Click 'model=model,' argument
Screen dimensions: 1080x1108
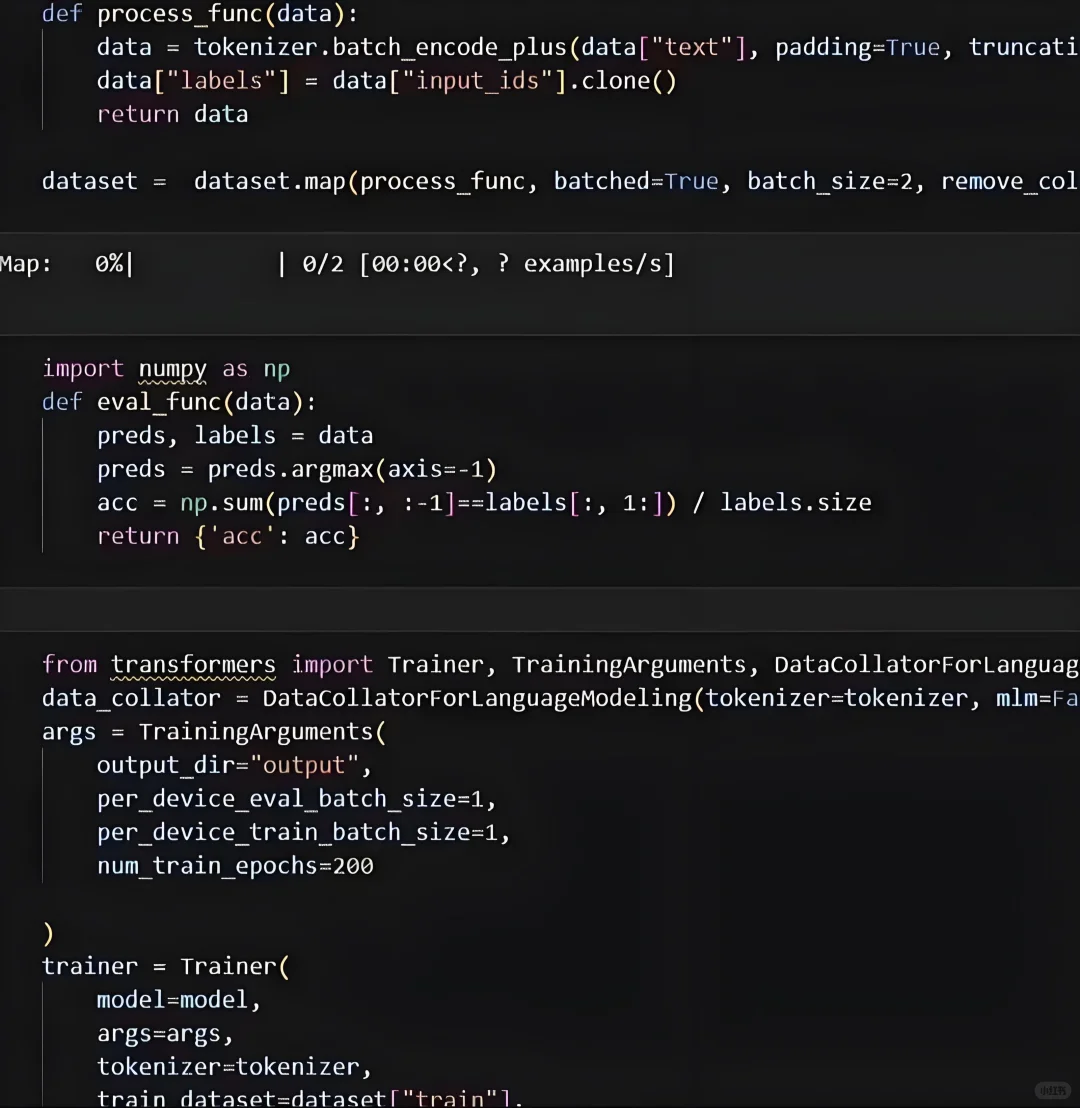click(x=179, y=1000)
